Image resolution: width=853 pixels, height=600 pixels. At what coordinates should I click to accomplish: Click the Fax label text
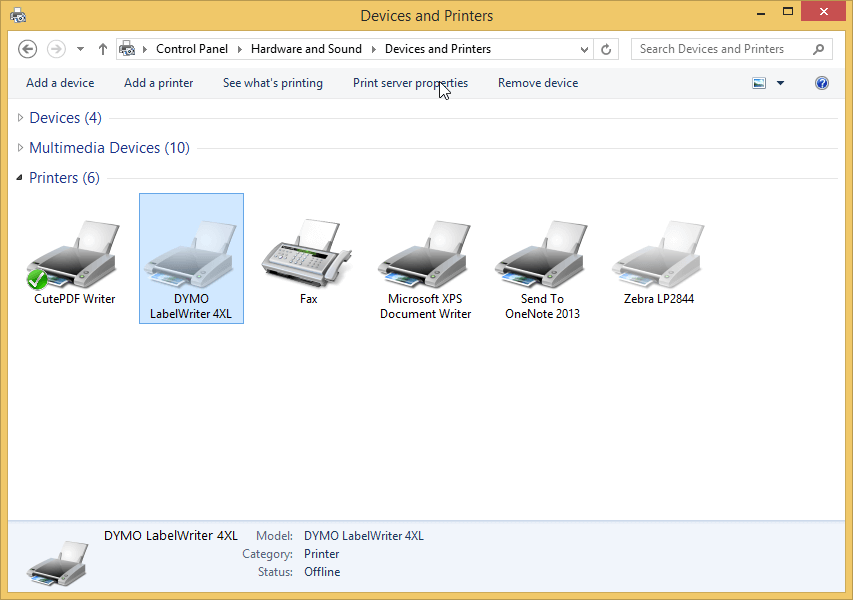click(308, 299)
